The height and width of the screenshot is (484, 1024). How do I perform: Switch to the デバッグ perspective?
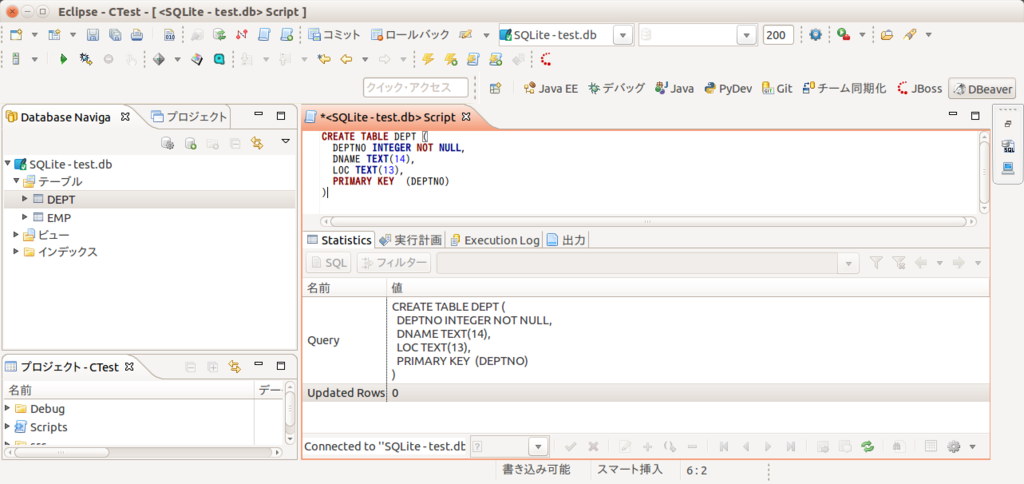[616, 88]
